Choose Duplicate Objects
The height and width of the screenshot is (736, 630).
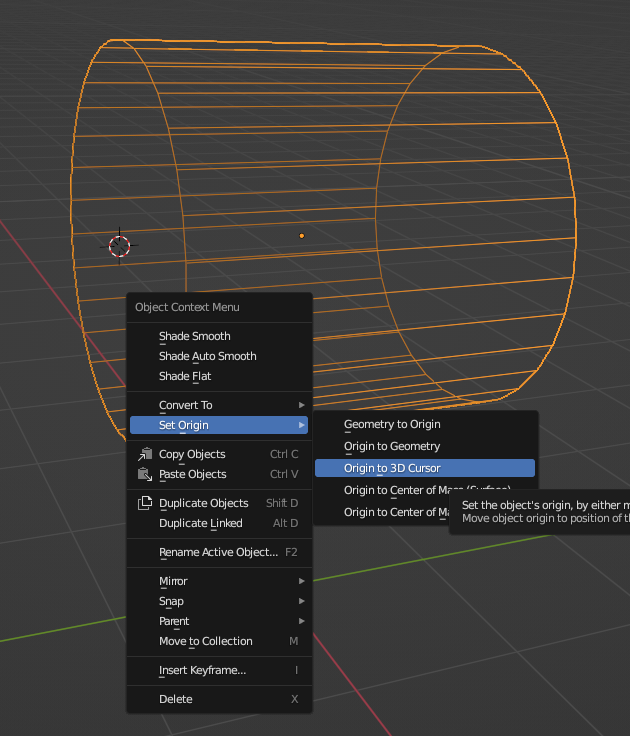click(x=219, y=503)
